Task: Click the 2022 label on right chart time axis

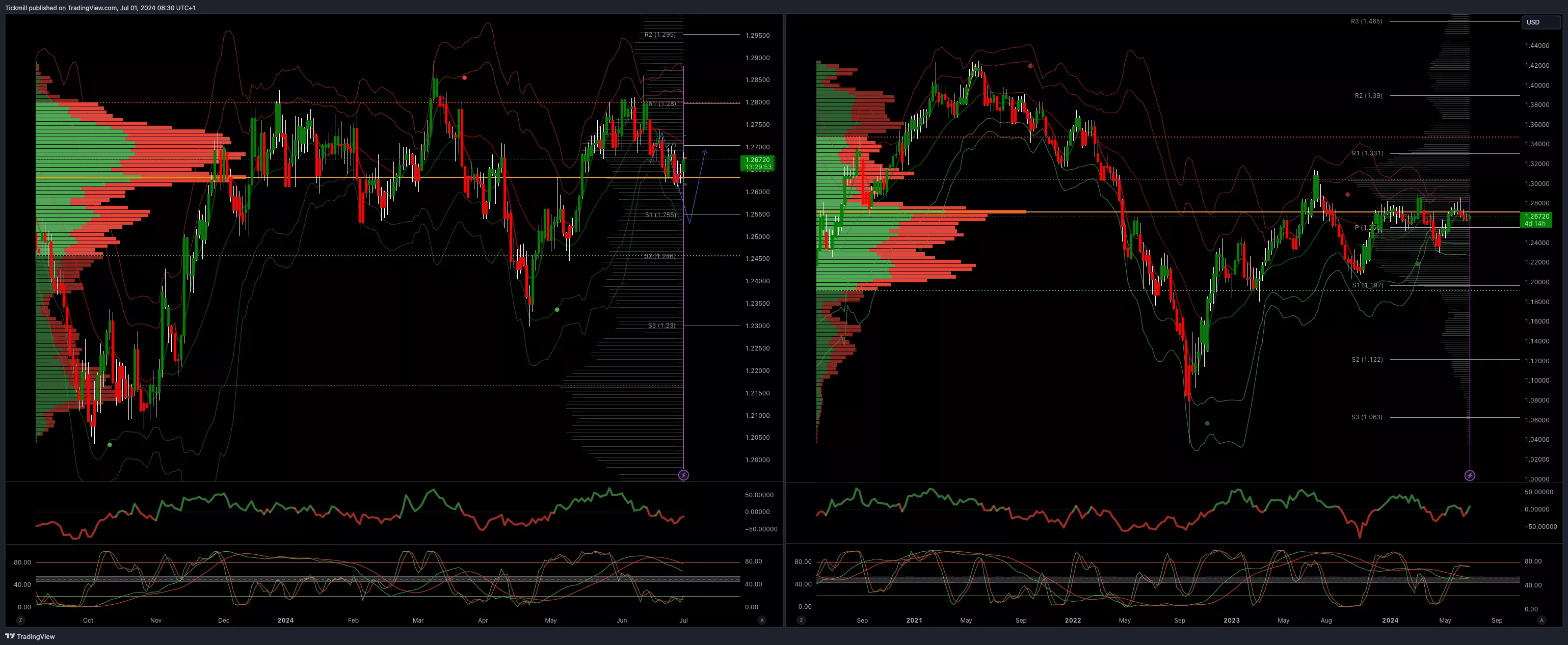Action: (1073, 621)
